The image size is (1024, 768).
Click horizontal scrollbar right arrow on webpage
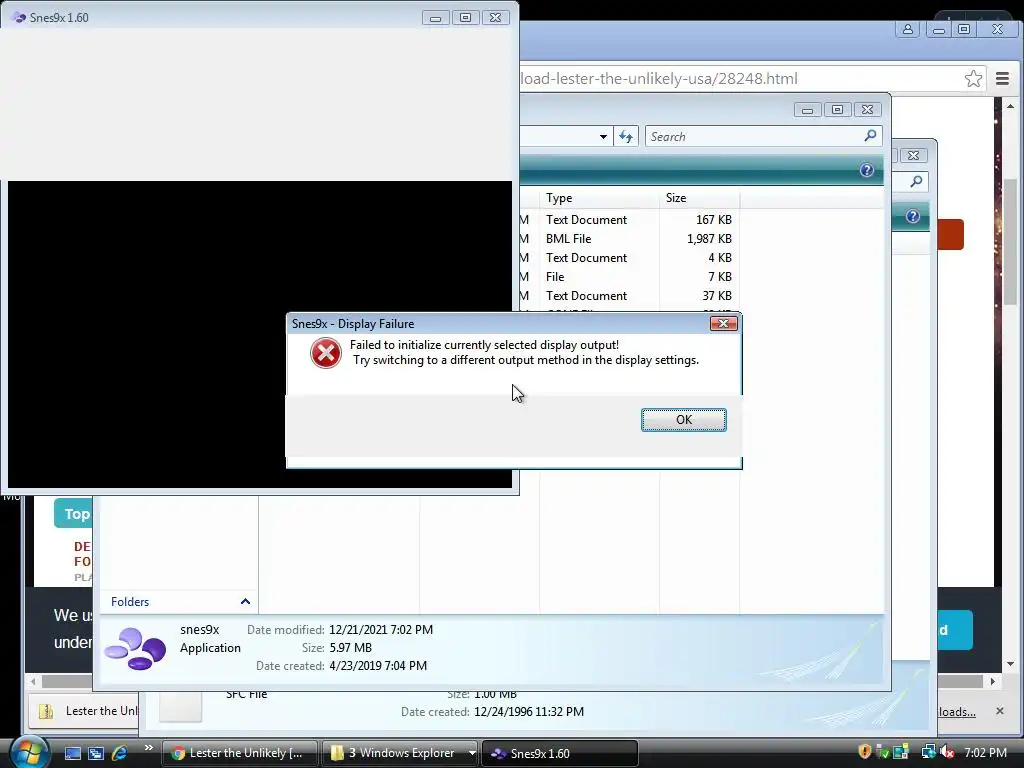click(x=993, y=681)
